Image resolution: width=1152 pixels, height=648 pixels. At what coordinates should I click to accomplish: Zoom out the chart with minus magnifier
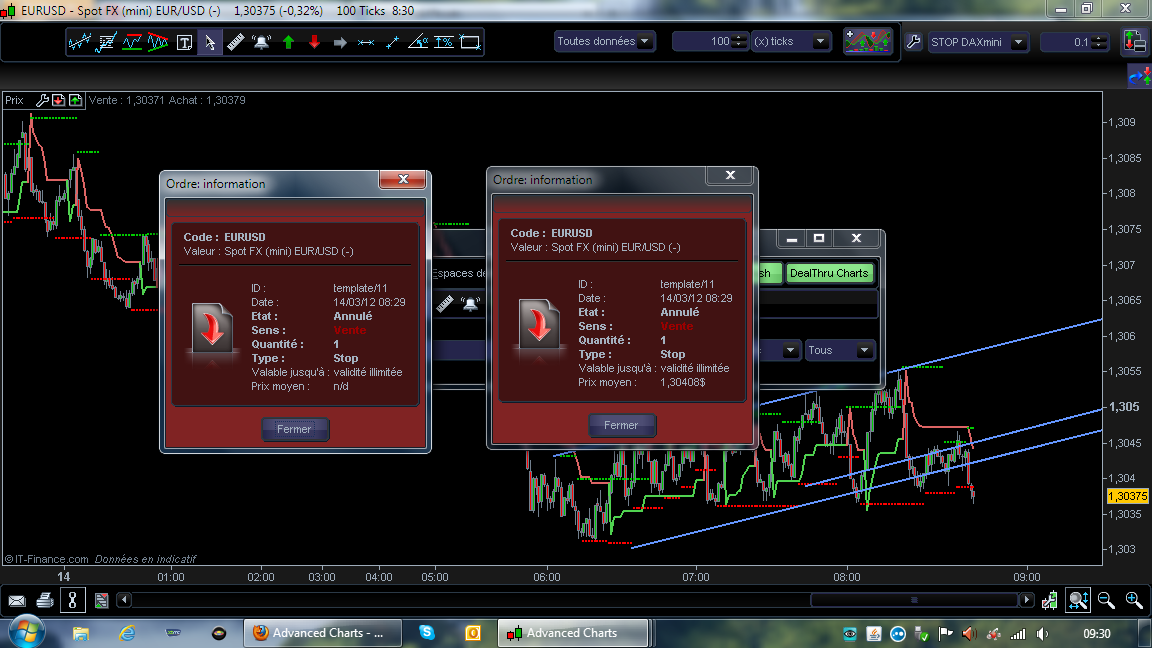[x=1106, y=600]
